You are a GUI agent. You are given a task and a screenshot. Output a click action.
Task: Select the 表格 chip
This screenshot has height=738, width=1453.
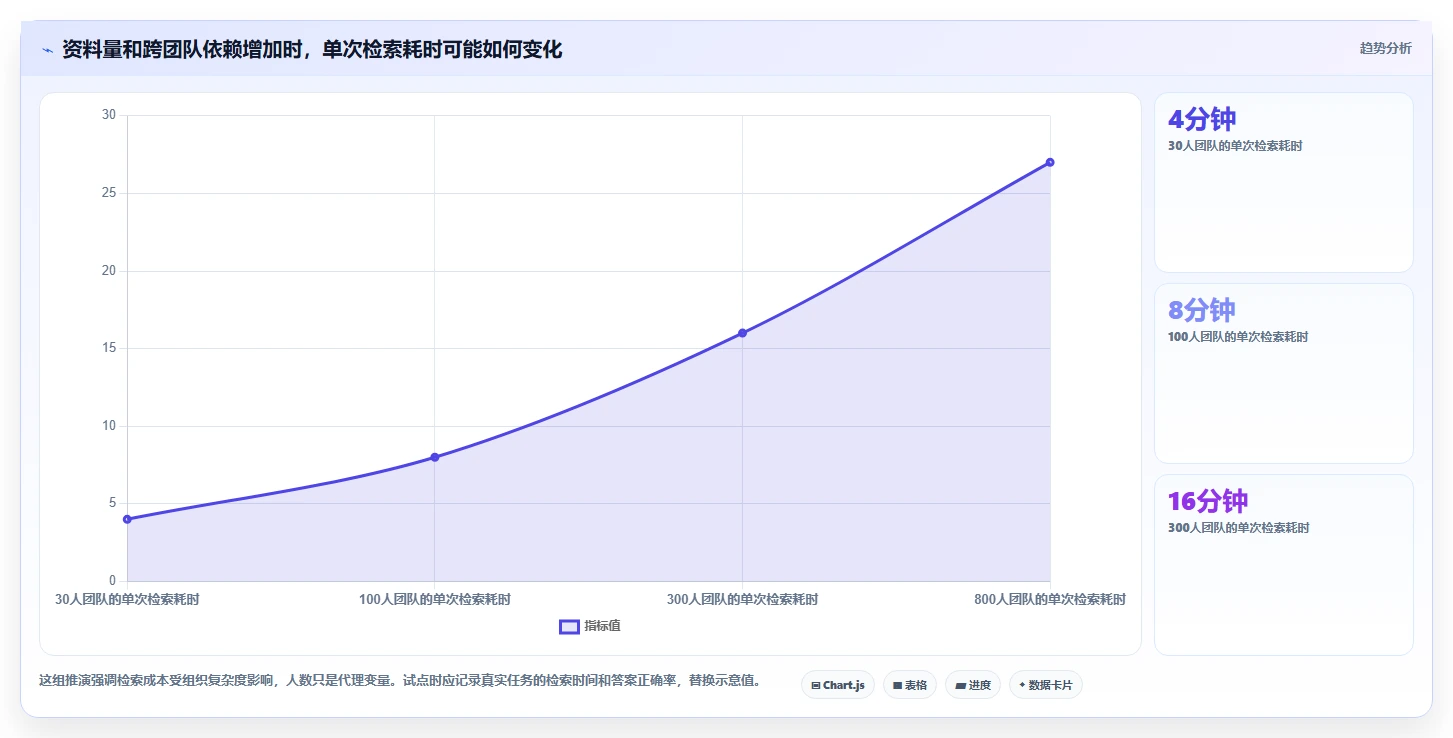tap(909, 685)
